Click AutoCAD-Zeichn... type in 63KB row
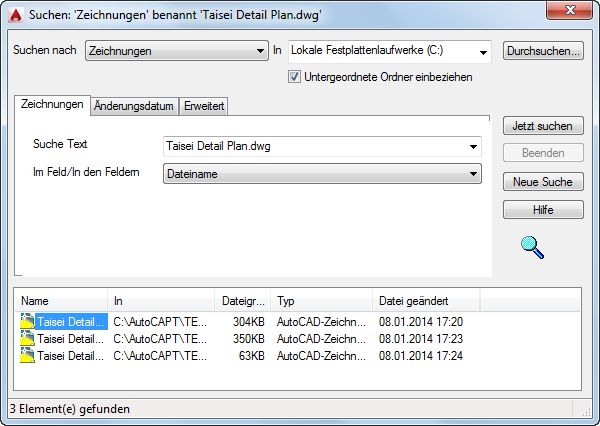 click(x=321, y=356)
